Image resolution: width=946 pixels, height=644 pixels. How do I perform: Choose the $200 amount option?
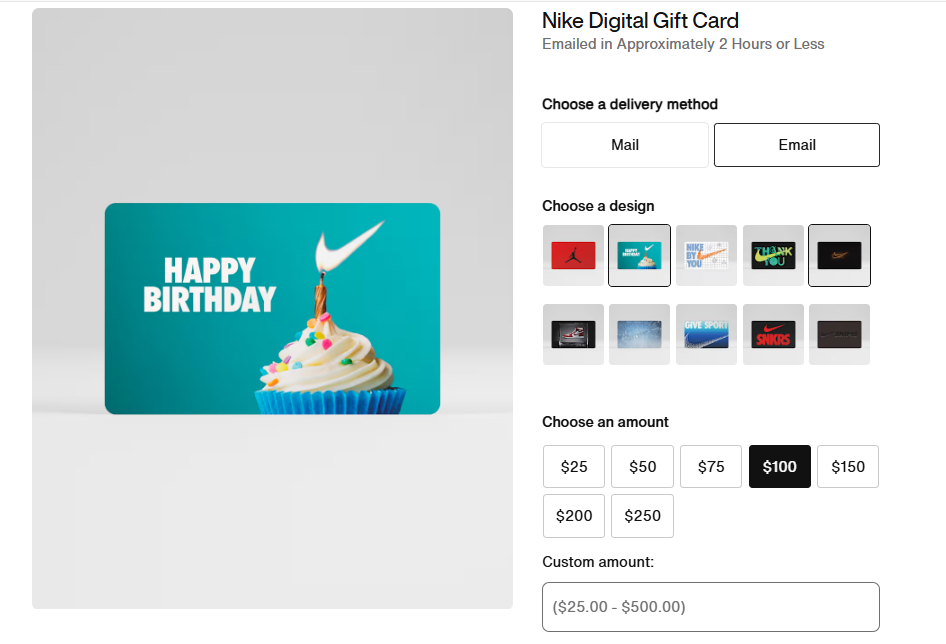coord(573,515)
